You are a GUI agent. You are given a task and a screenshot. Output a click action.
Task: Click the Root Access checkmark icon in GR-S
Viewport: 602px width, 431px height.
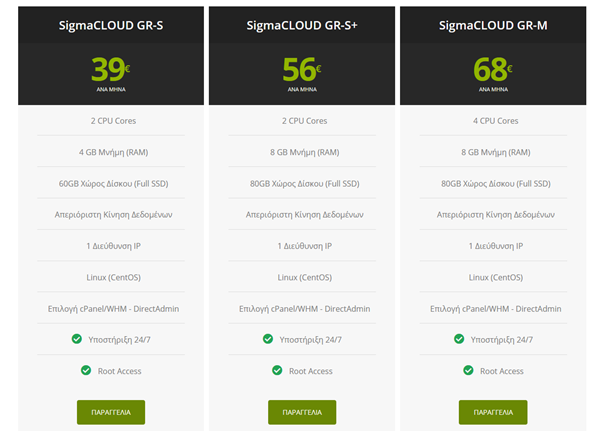coord(86,371)
